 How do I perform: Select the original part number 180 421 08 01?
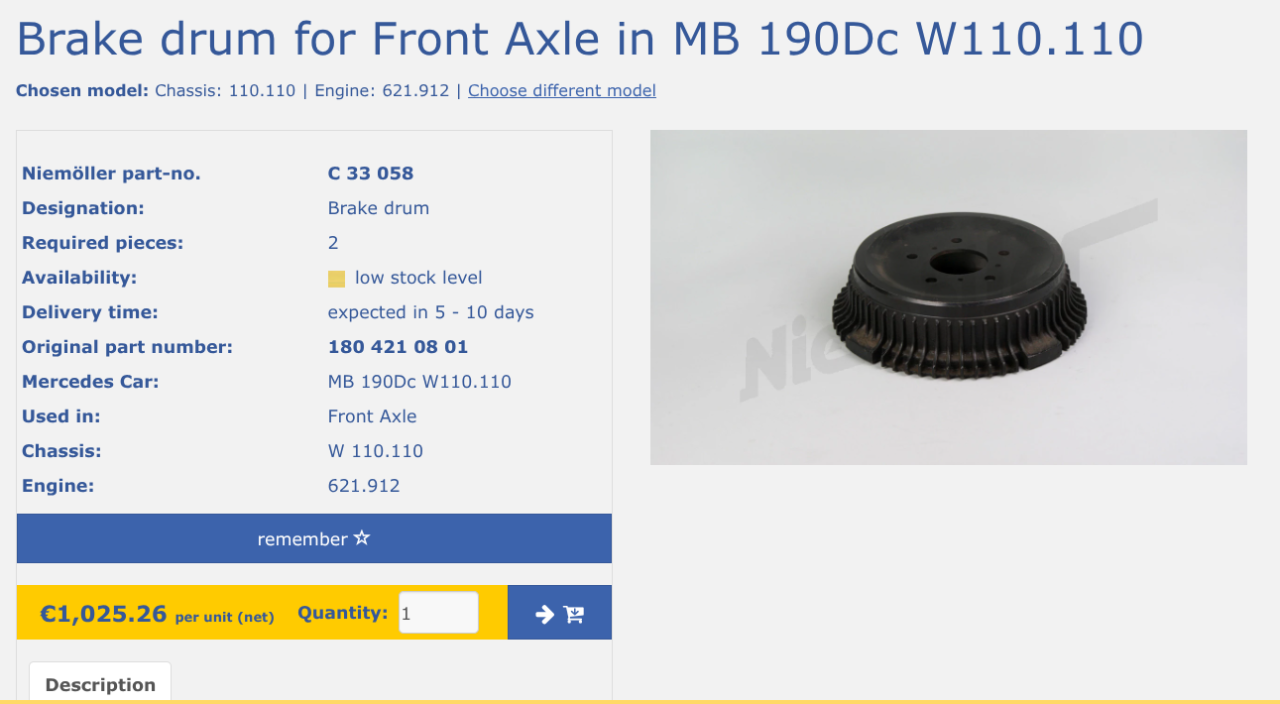click(398, 348)
